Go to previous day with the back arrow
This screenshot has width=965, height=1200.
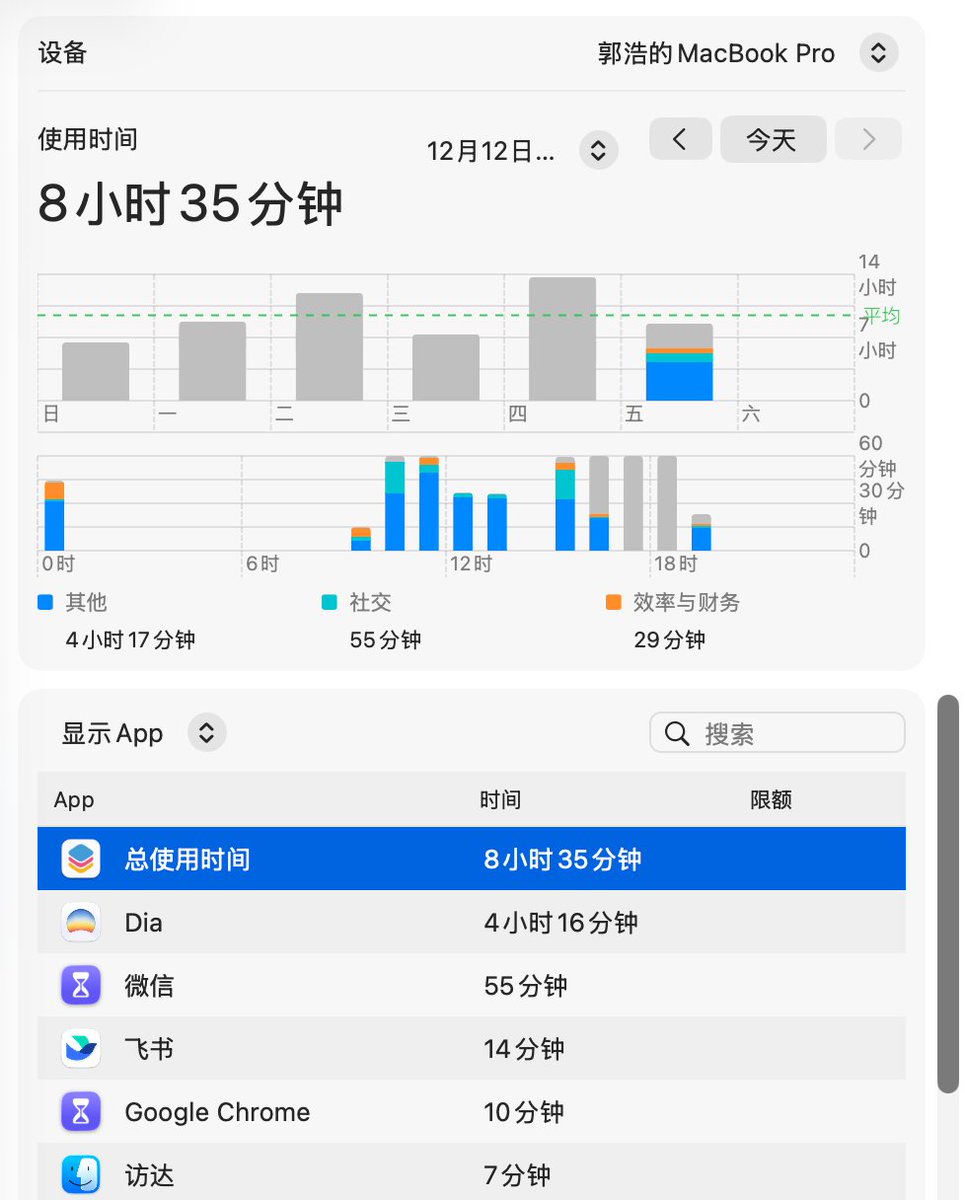point(680,139)
